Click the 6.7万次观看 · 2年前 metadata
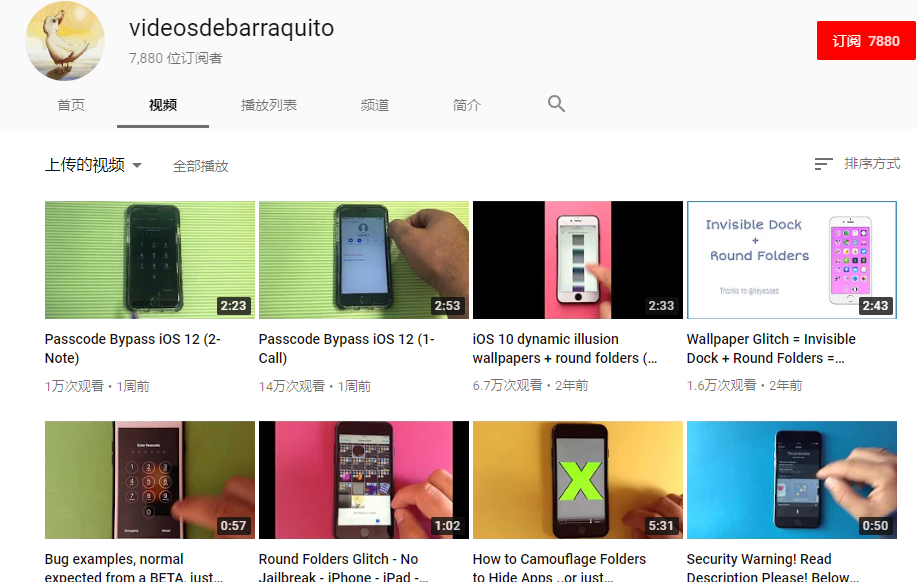The image size is (918, 582). [x=530, y=385]
